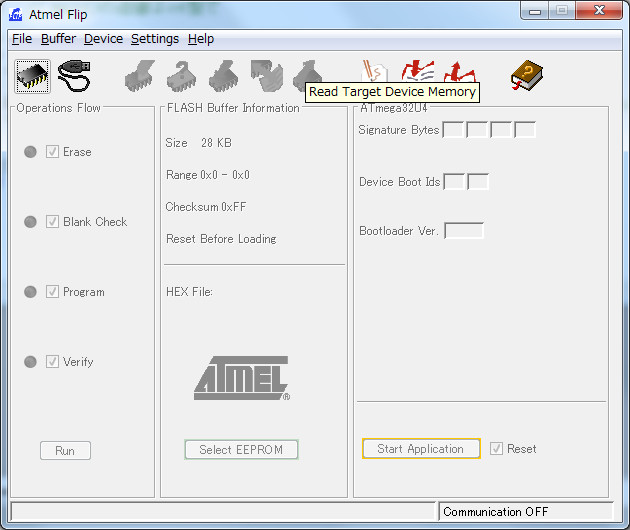The image size is (630, 530).
Task: Click the first Signature Bytes field
Action: point(453,130)
